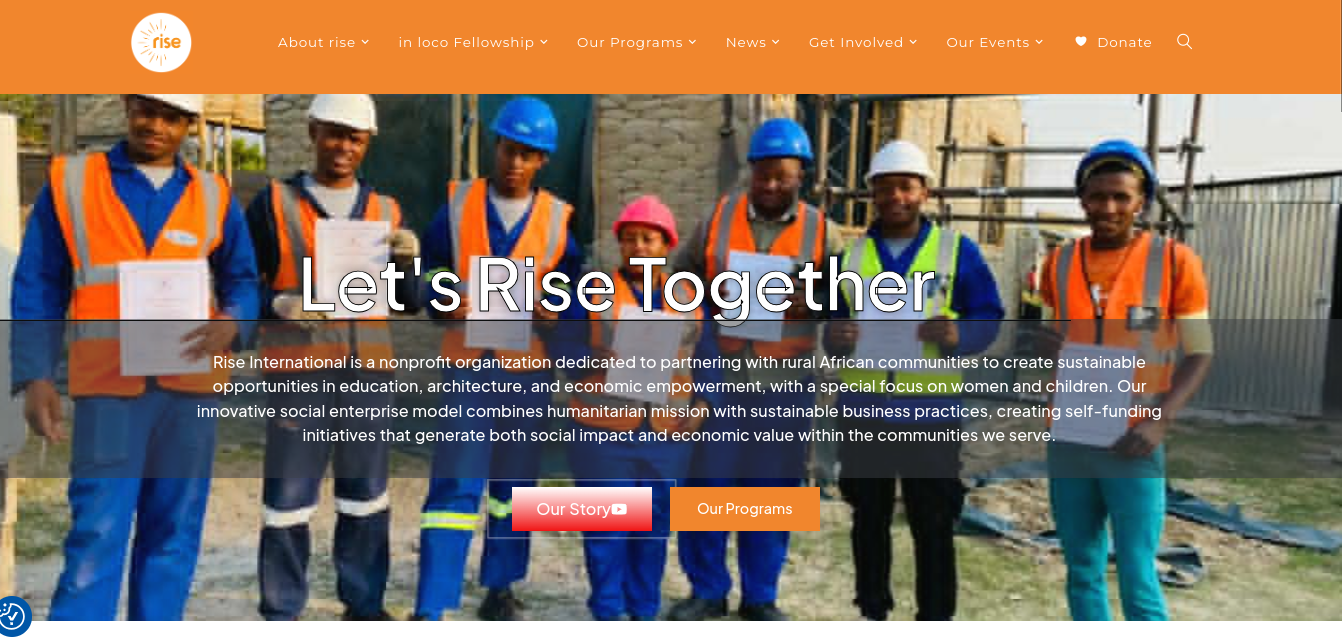
Task: Expand the in loco Fellowship chevron
Action: pos(544,42)
